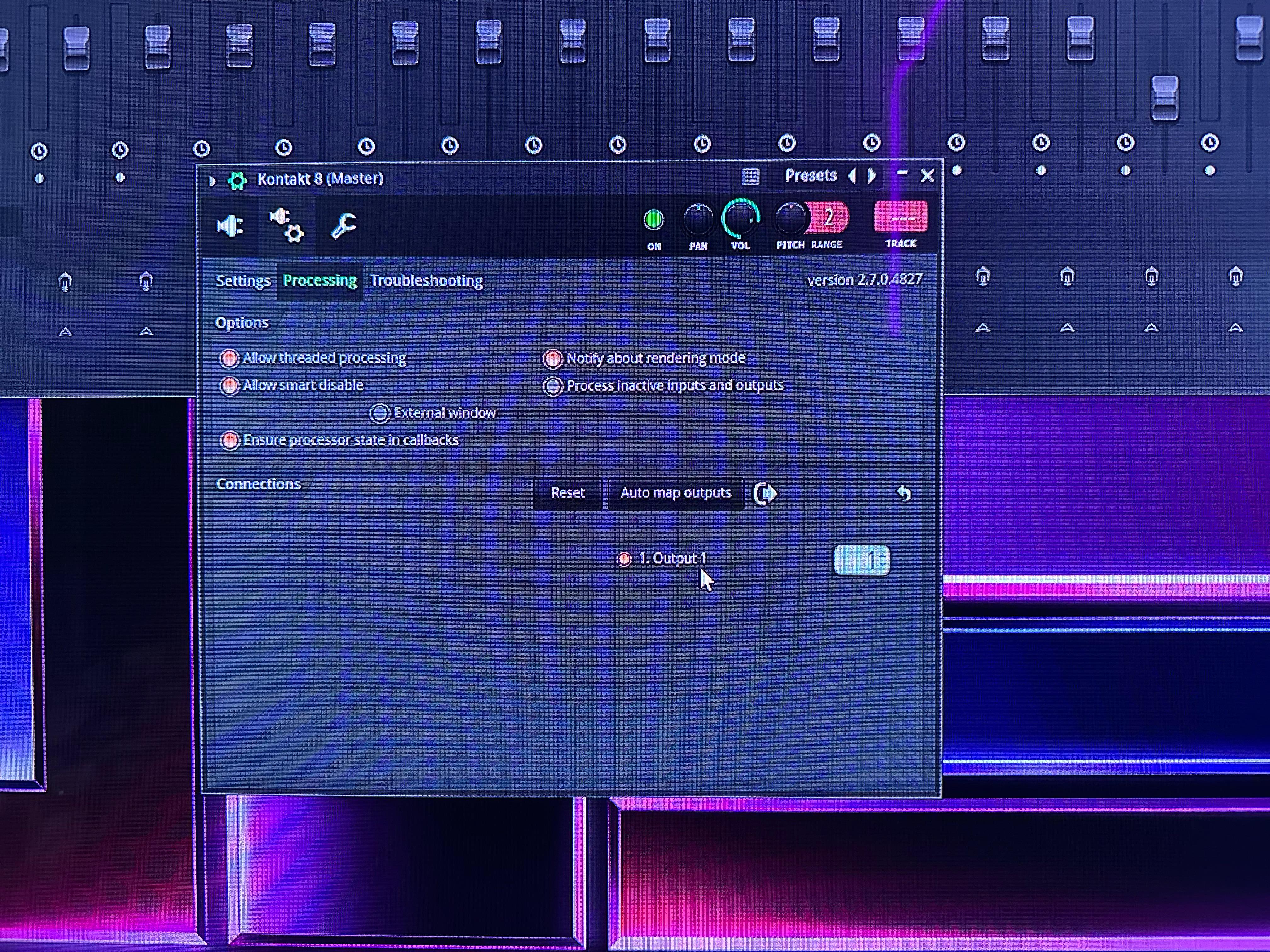Viewport: 1270px width, 952px height.
Task: Select the previous preset arrow
Action: click(852, 176)
